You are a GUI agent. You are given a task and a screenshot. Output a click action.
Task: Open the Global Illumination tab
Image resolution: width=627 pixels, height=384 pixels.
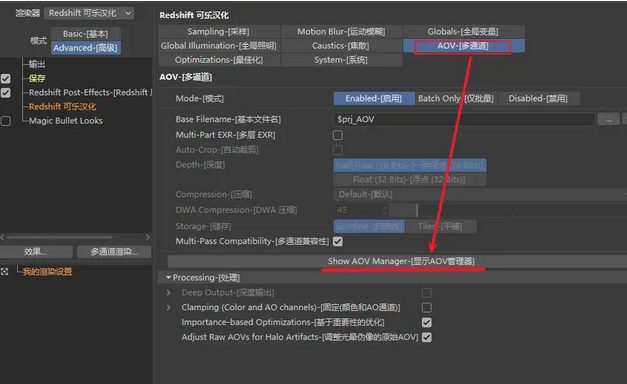click(219, 46)
